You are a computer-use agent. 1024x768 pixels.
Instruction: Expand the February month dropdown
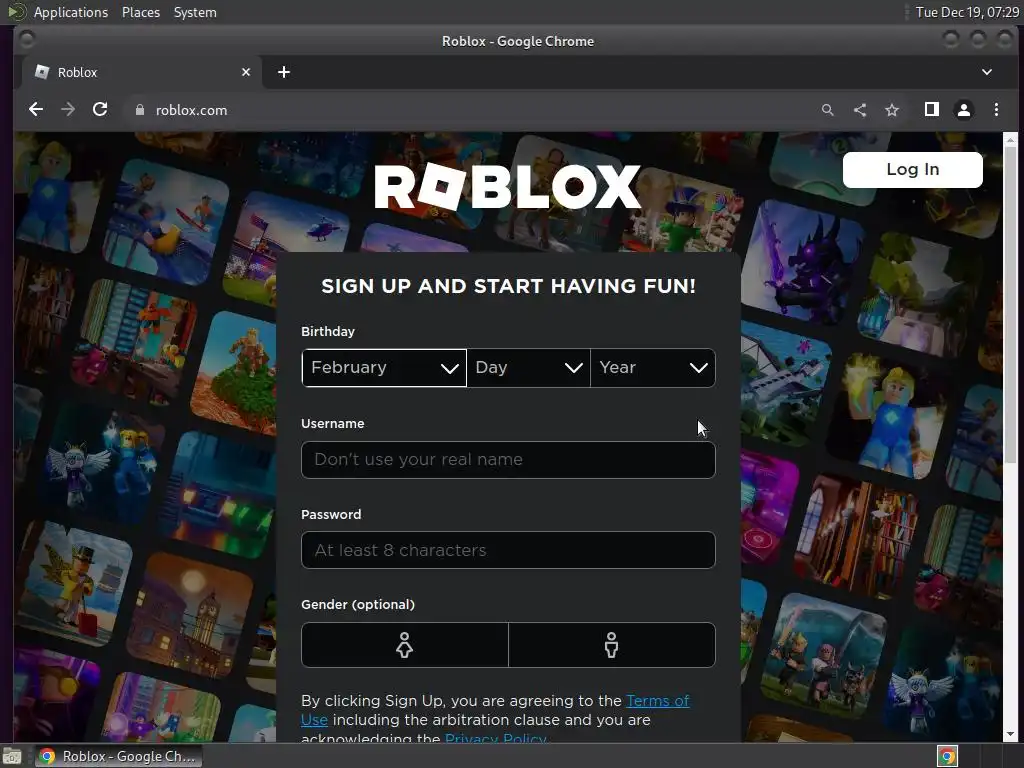384,368
